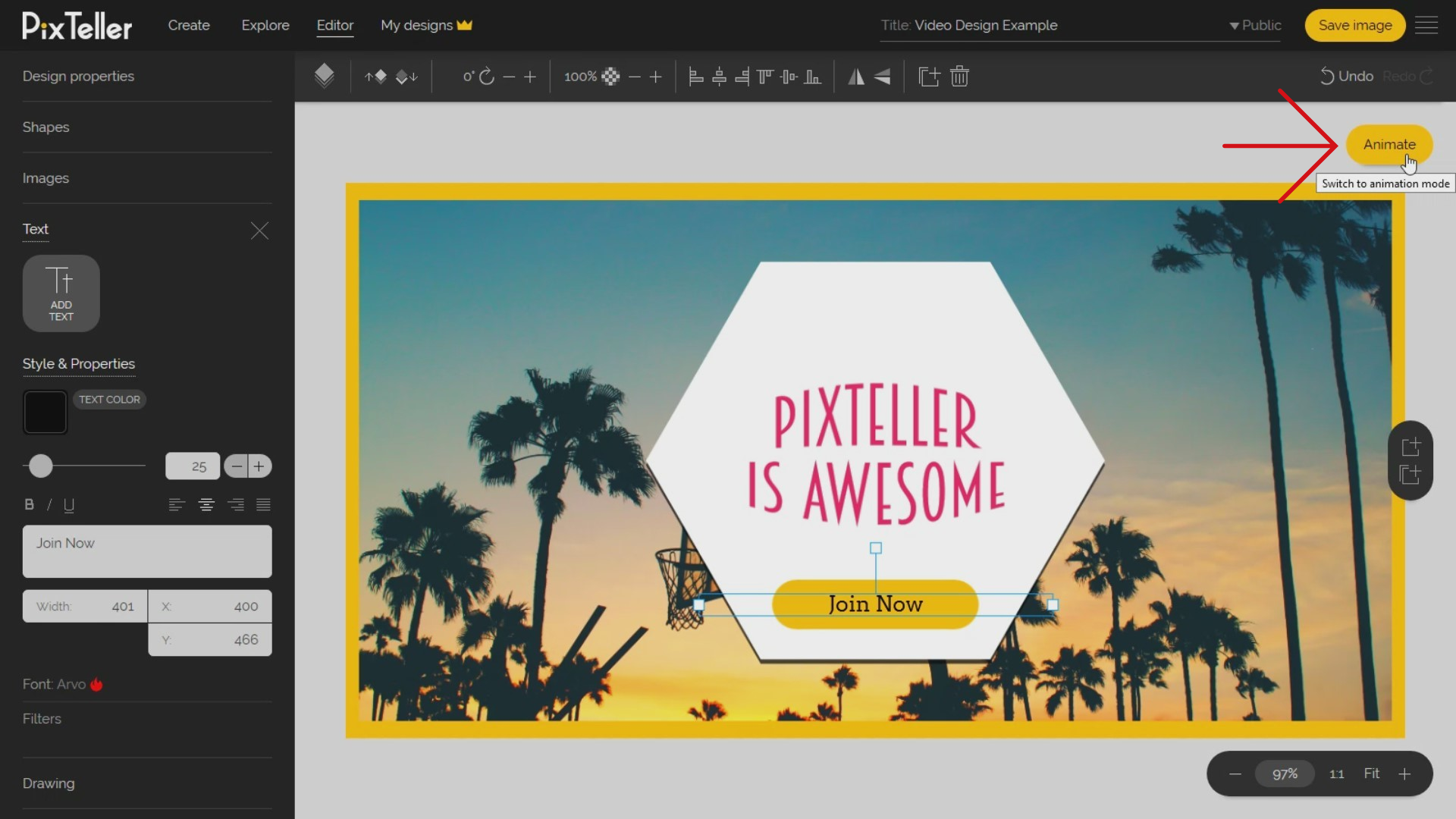Decrease opacity with minus button
This screenshot has height=819, width=1456.
(635, 77)
